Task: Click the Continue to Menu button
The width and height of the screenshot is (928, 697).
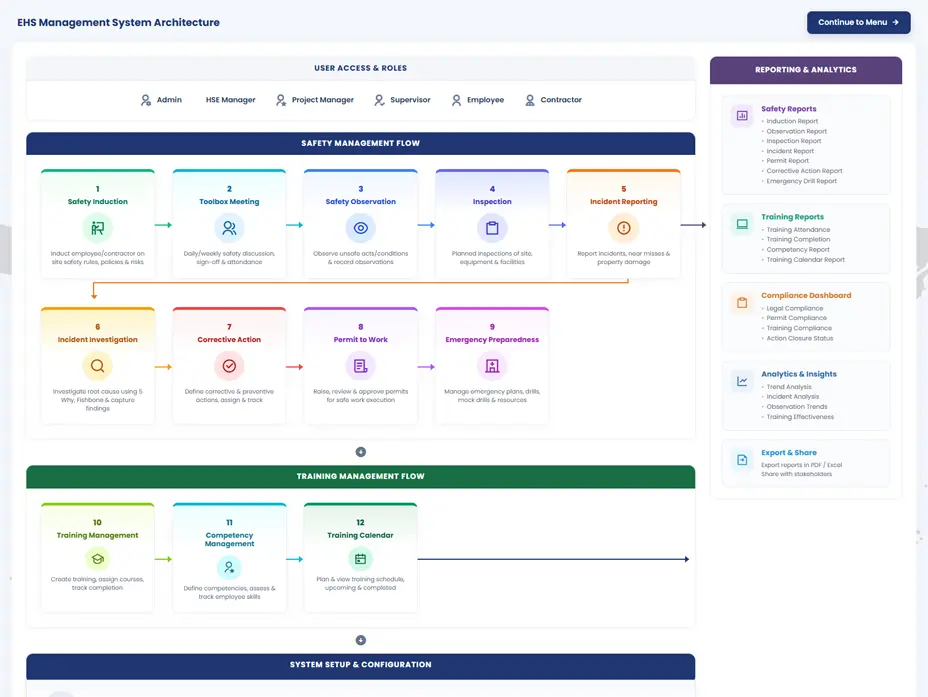Action: 858,22
